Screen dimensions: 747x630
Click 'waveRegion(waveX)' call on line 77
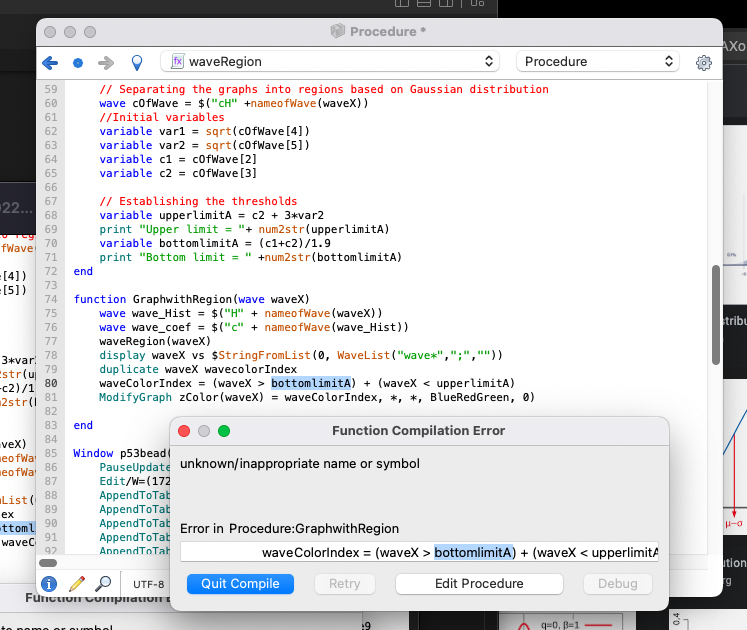155,341
